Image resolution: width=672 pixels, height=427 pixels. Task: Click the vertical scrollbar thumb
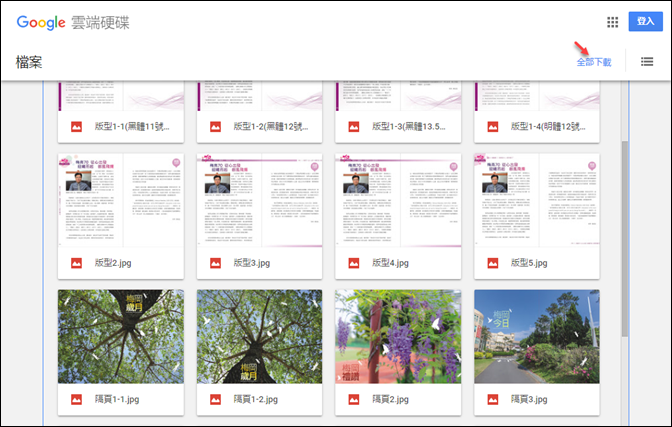[x=625, y=238]
